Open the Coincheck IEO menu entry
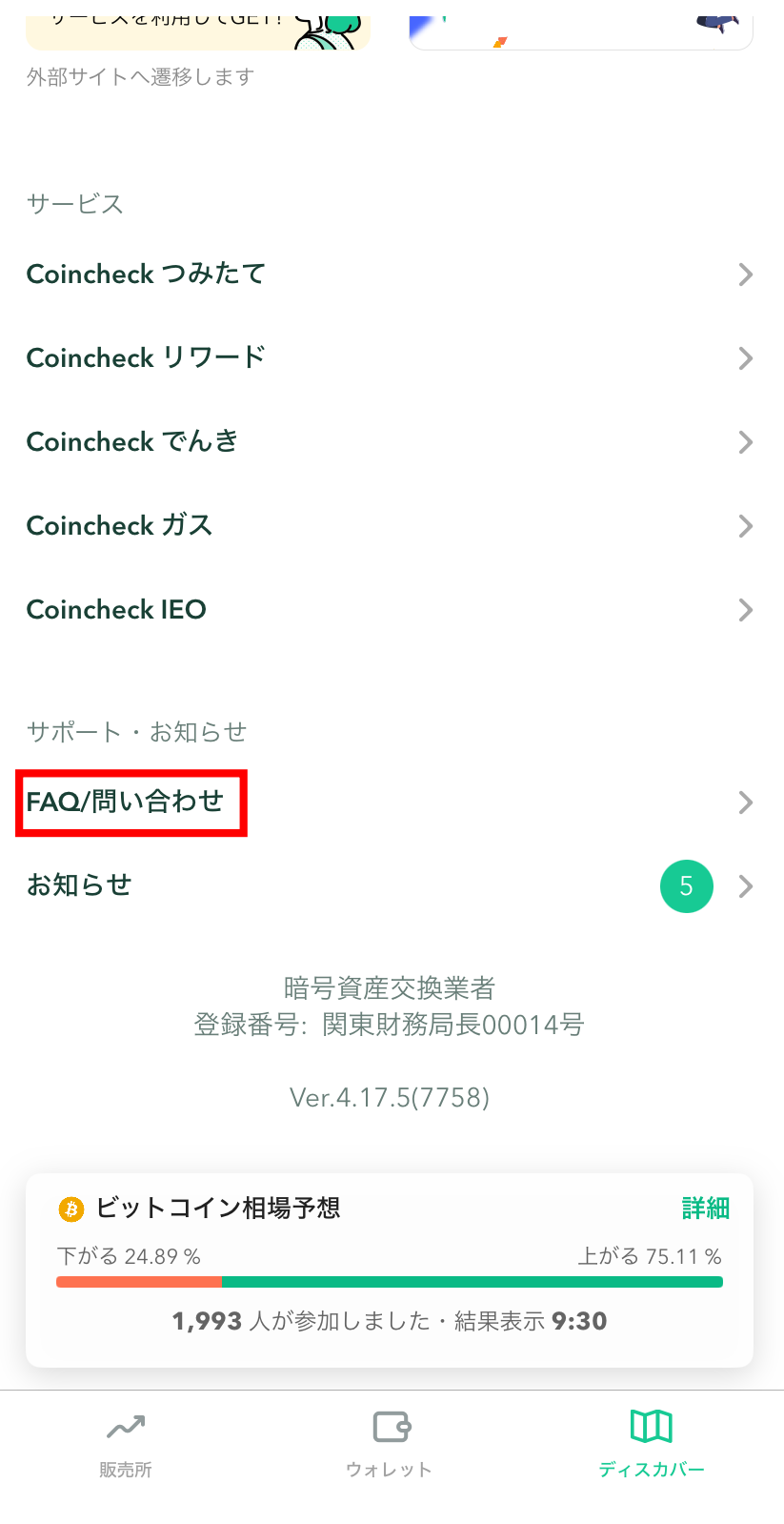 click(x=392, y=610)
